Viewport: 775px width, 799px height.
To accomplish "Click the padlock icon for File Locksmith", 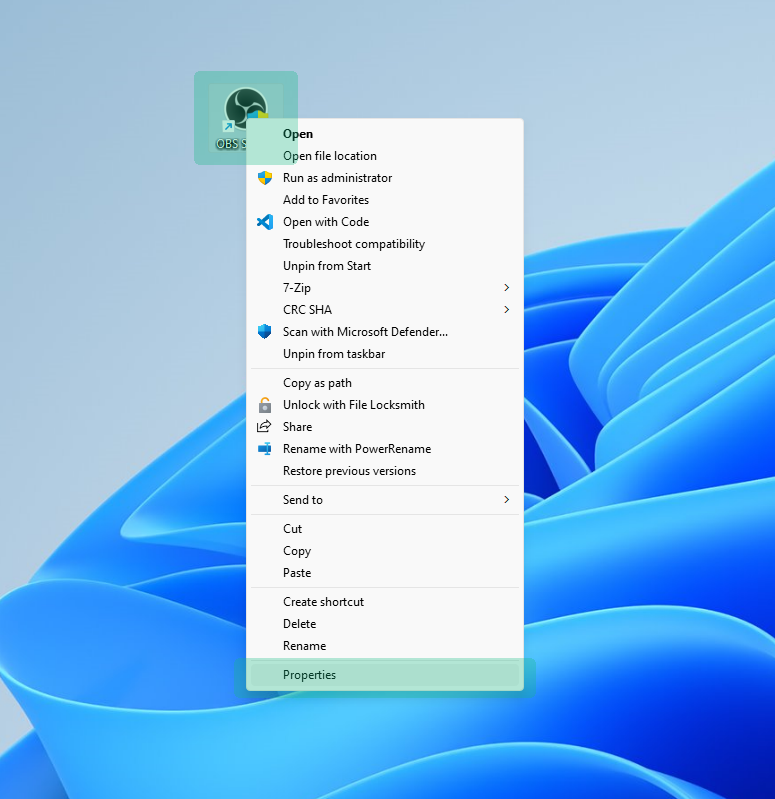I will [x=265, y=405].
